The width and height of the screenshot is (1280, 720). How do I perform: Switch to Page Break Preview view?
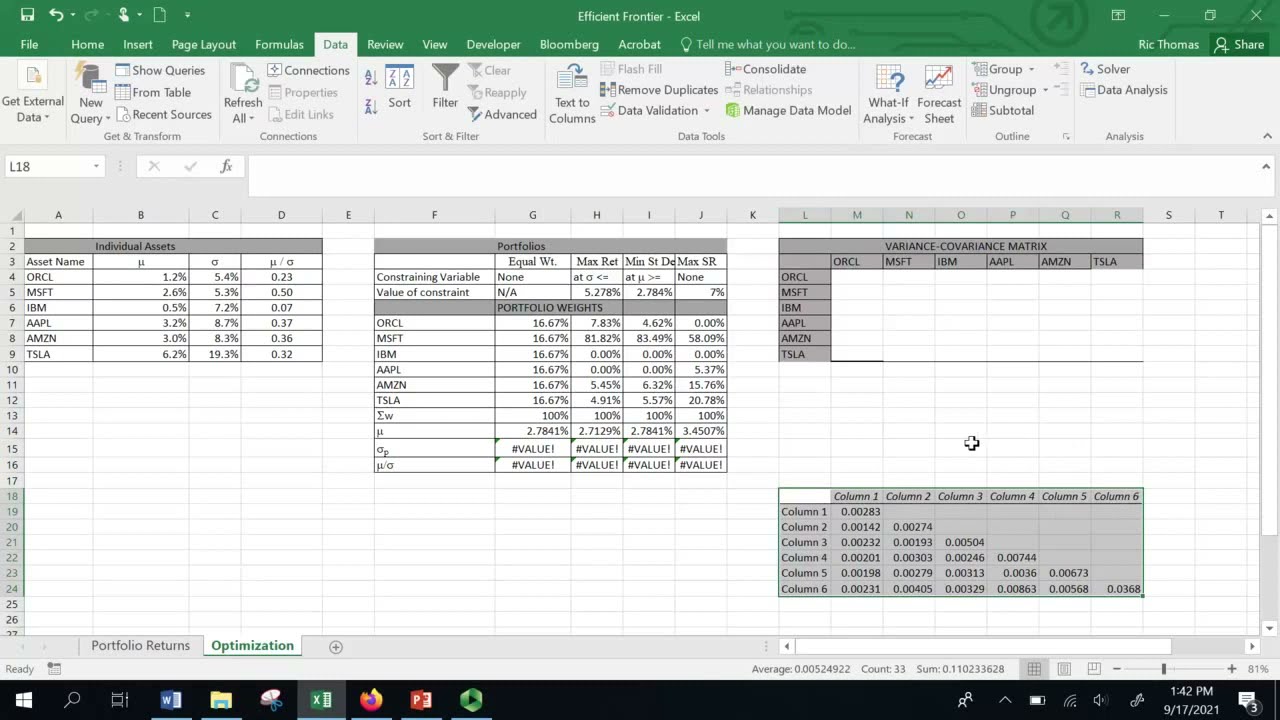click(1094, 668)
